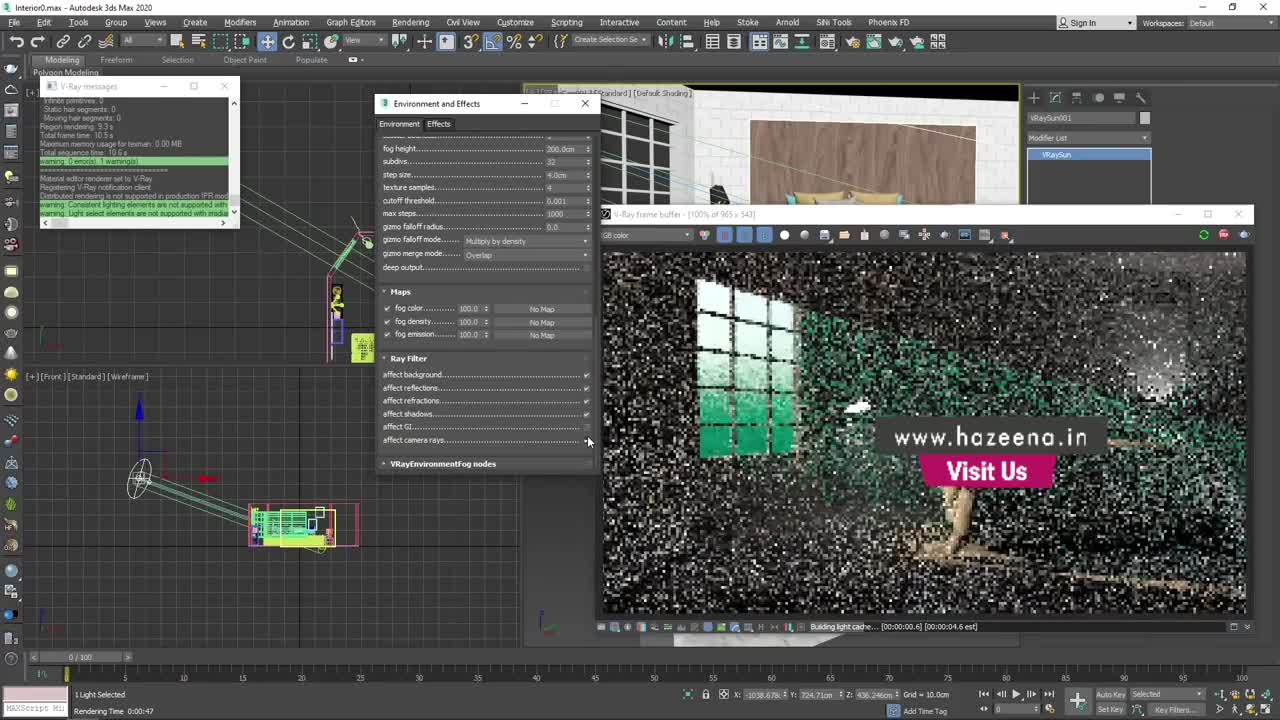1280x720 pixels.
Task: Toggle the 3D Snaps button
Action: pyautogui.click(x=470, y=41)
